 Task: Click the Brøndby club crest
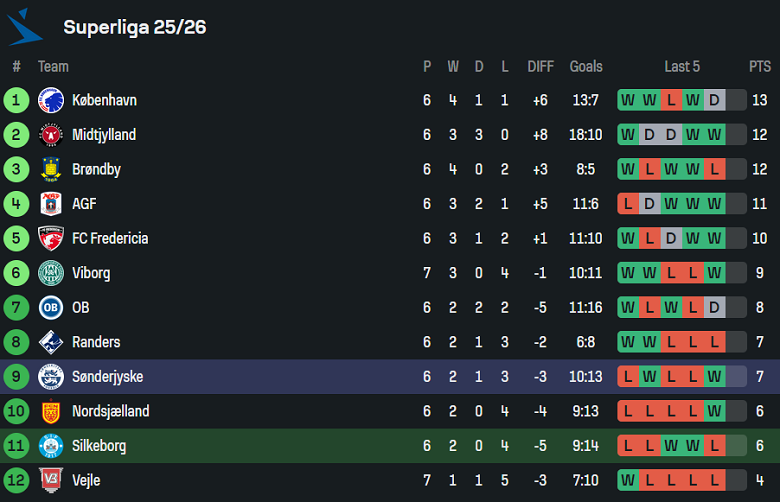50,169
